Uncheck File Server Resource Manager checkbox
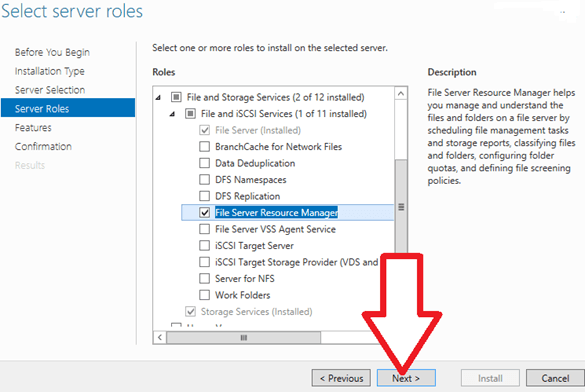The width and height of the screenshot is (585, 392). (204, 213)
